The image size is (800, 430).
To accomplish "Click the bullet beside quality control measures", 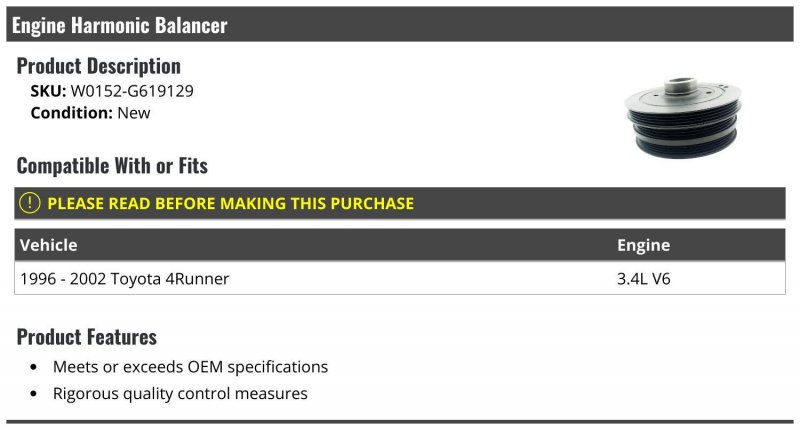I will pos(35,394).
